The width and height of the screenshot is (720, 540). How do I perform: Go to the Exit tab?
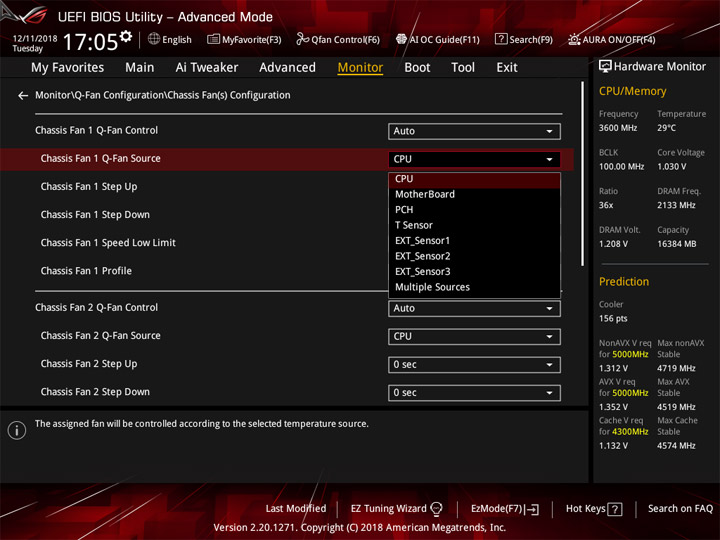coord(506,68)
